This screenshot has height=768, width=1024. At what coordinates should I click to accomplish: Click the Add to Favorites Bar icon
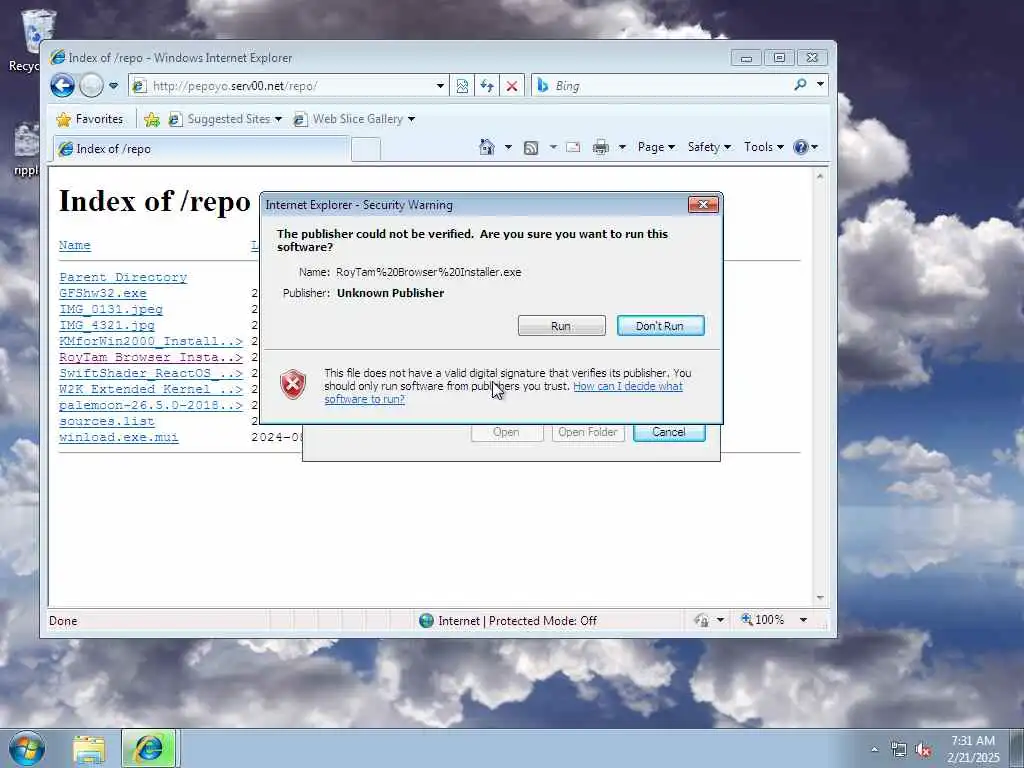(152, 119)
